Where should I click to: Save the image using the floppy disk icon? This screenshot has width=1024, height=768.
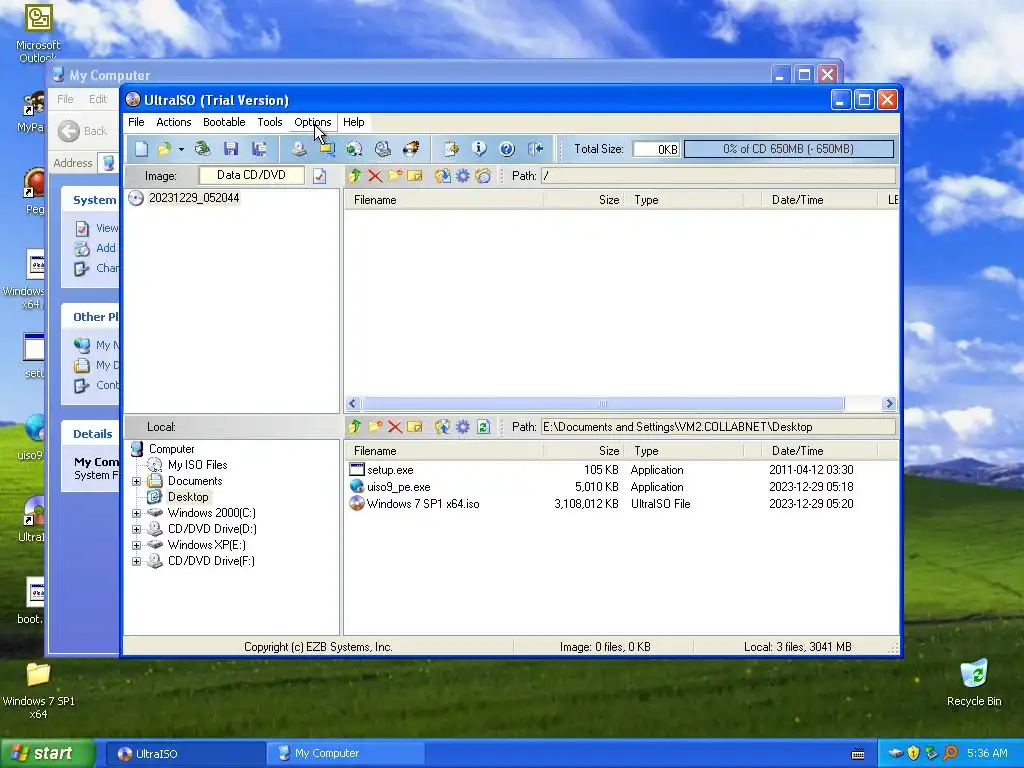pos(231,149)
